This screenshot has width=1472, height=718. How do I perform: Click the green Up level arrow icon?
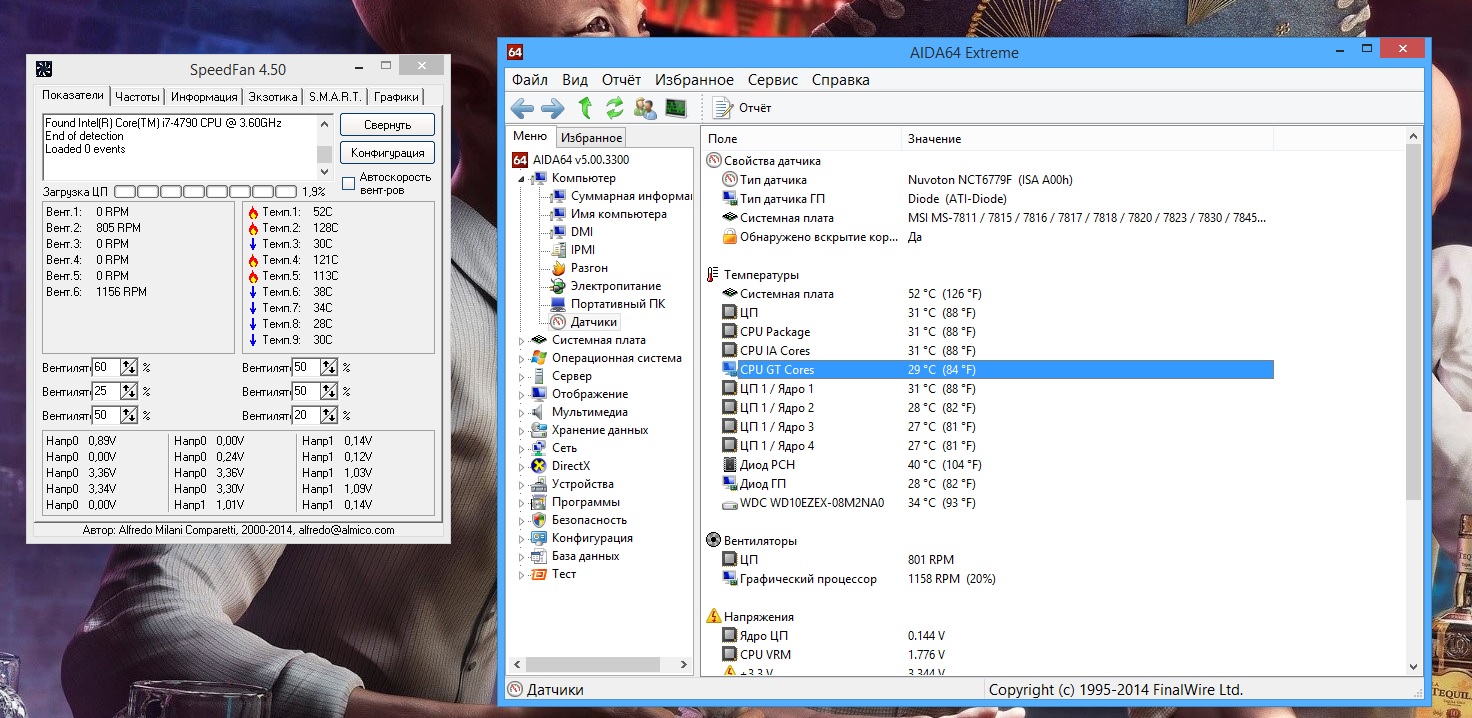(585, 108)
